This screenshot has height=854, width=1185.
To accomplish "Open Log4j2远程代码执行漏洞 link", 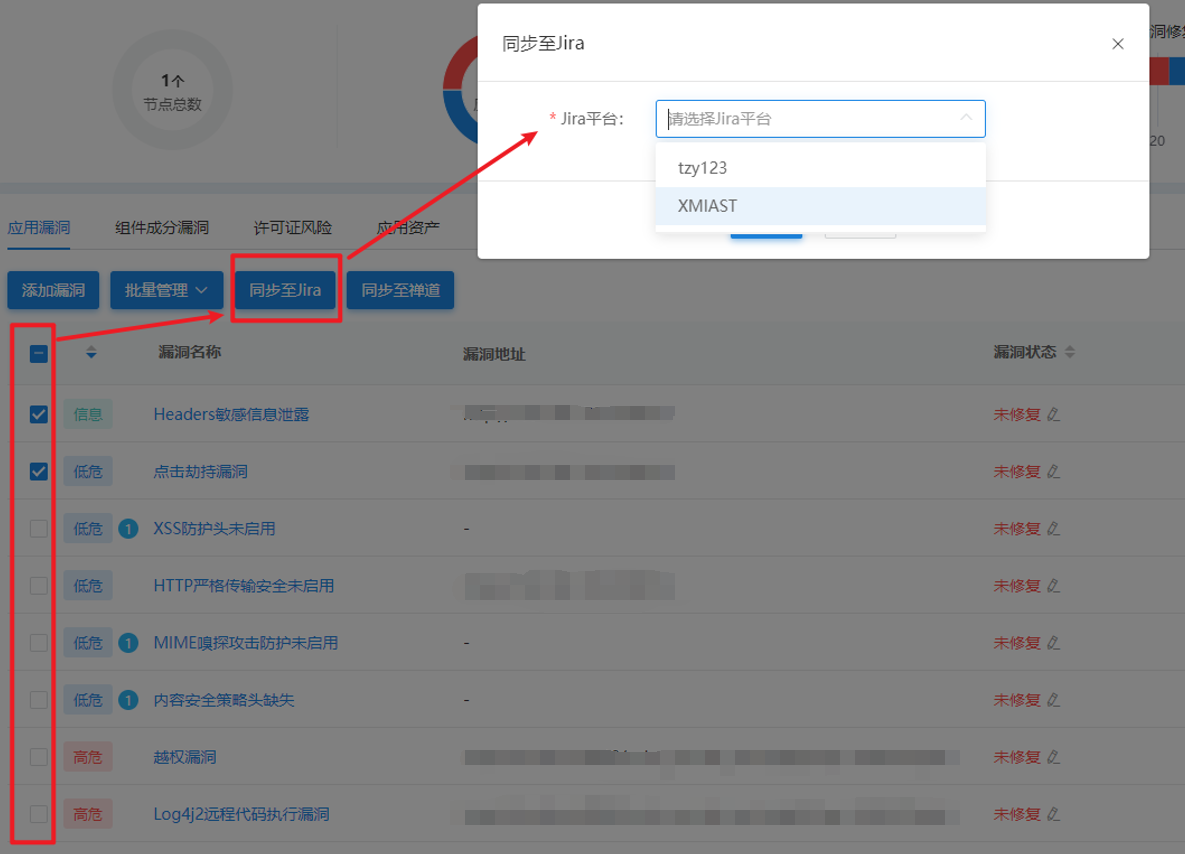I will (241, 814).
